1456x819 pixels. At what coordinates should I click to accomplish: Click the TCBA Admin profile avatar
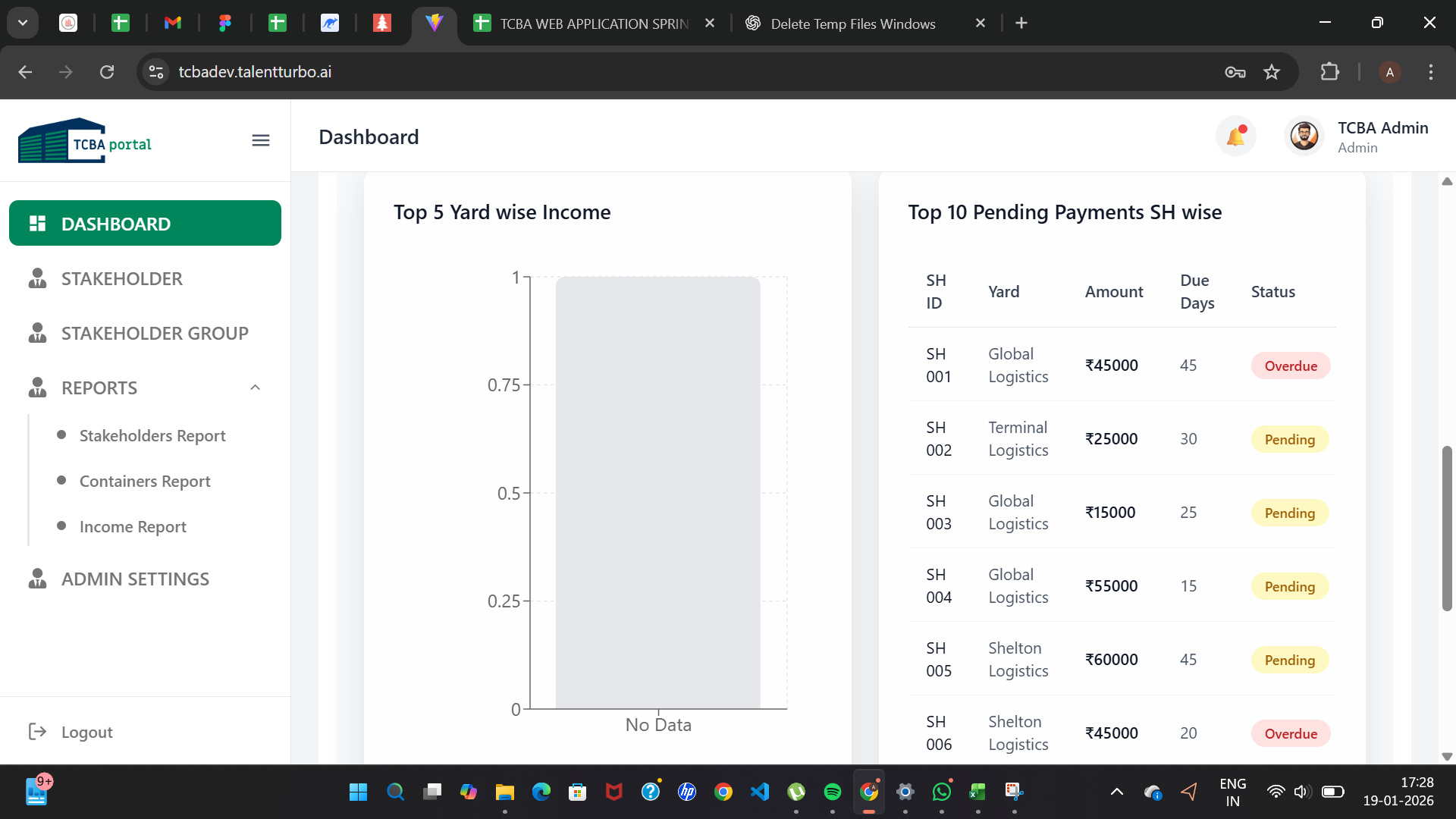pyautogui.click(x=1304, y=136)
